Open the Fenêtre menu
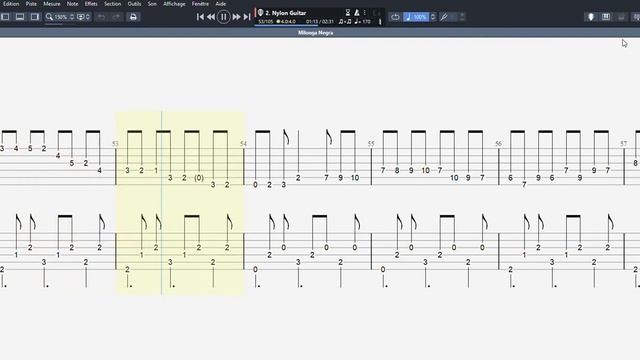Viewport: 640px width, 360px height. point(200,4)
